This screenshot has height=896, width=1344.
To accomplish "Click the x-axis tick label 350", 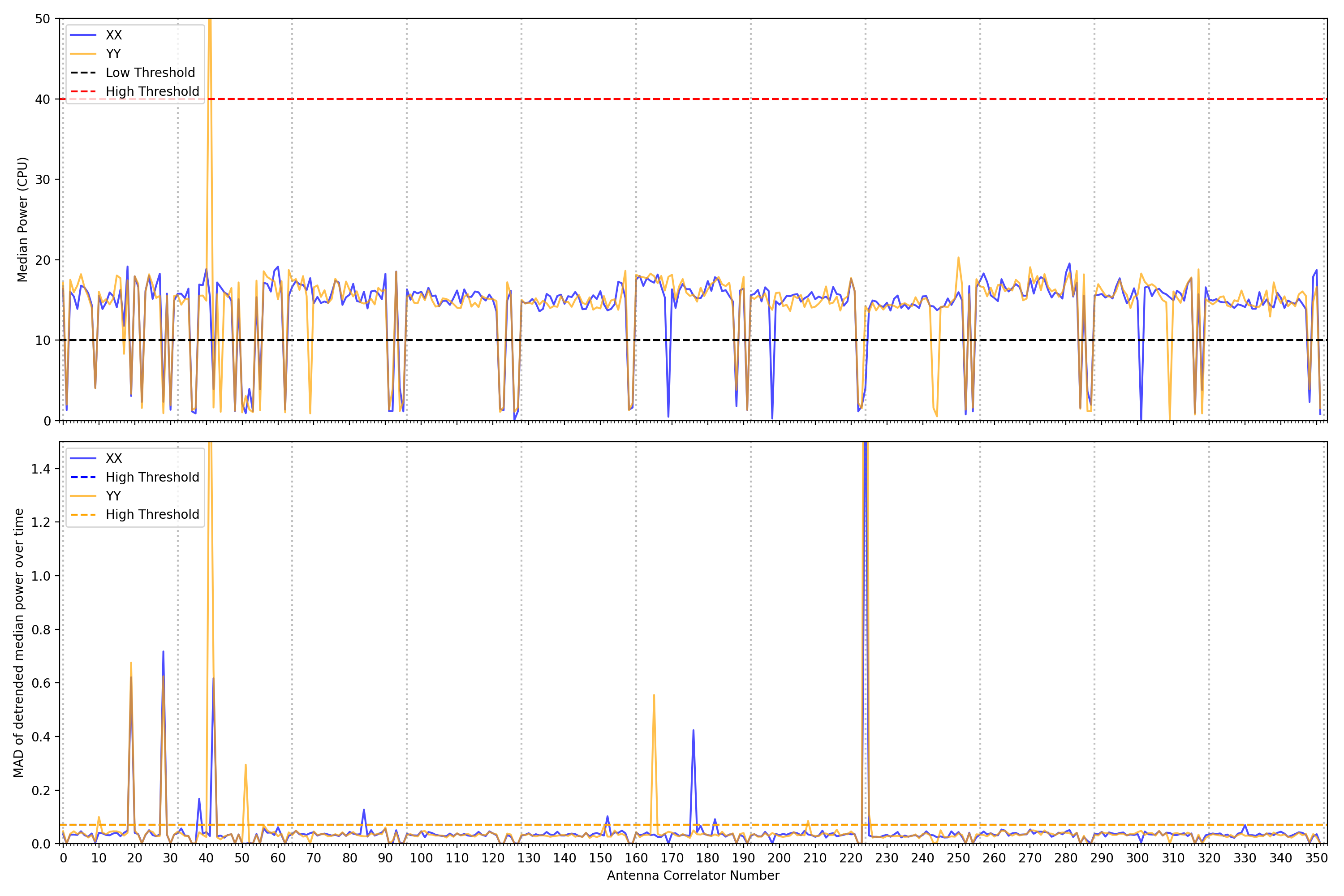I will (x=1316, y=858).
